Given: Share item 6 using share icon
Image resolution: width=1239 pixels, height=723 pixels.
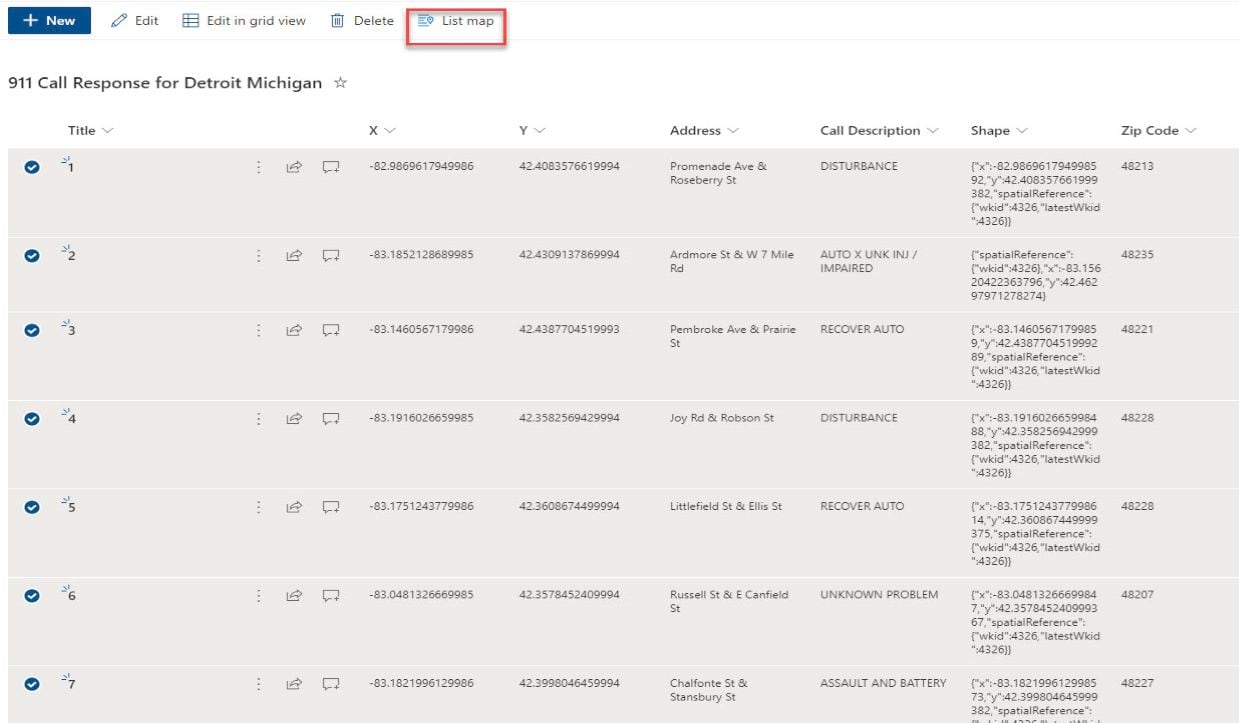Looking at the screenshot, I should (294, 595).
